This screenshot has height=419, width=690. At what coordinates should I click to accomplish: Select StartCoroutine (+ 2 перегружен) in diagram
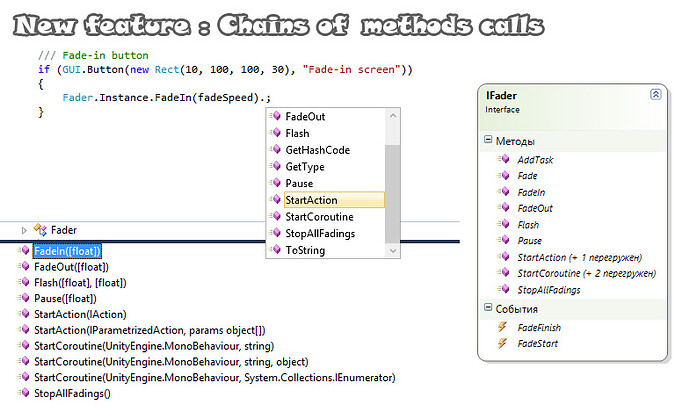(587, 274)
